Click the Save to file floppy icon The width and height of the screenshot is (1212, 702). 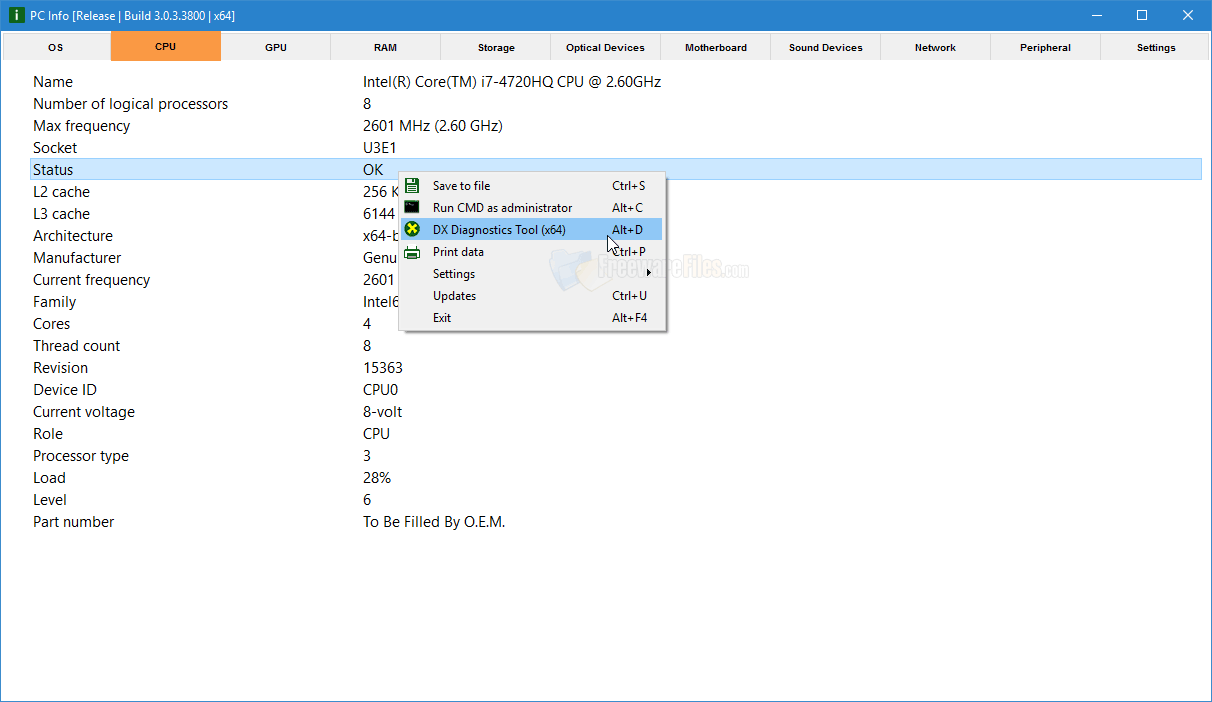[412, 185]
